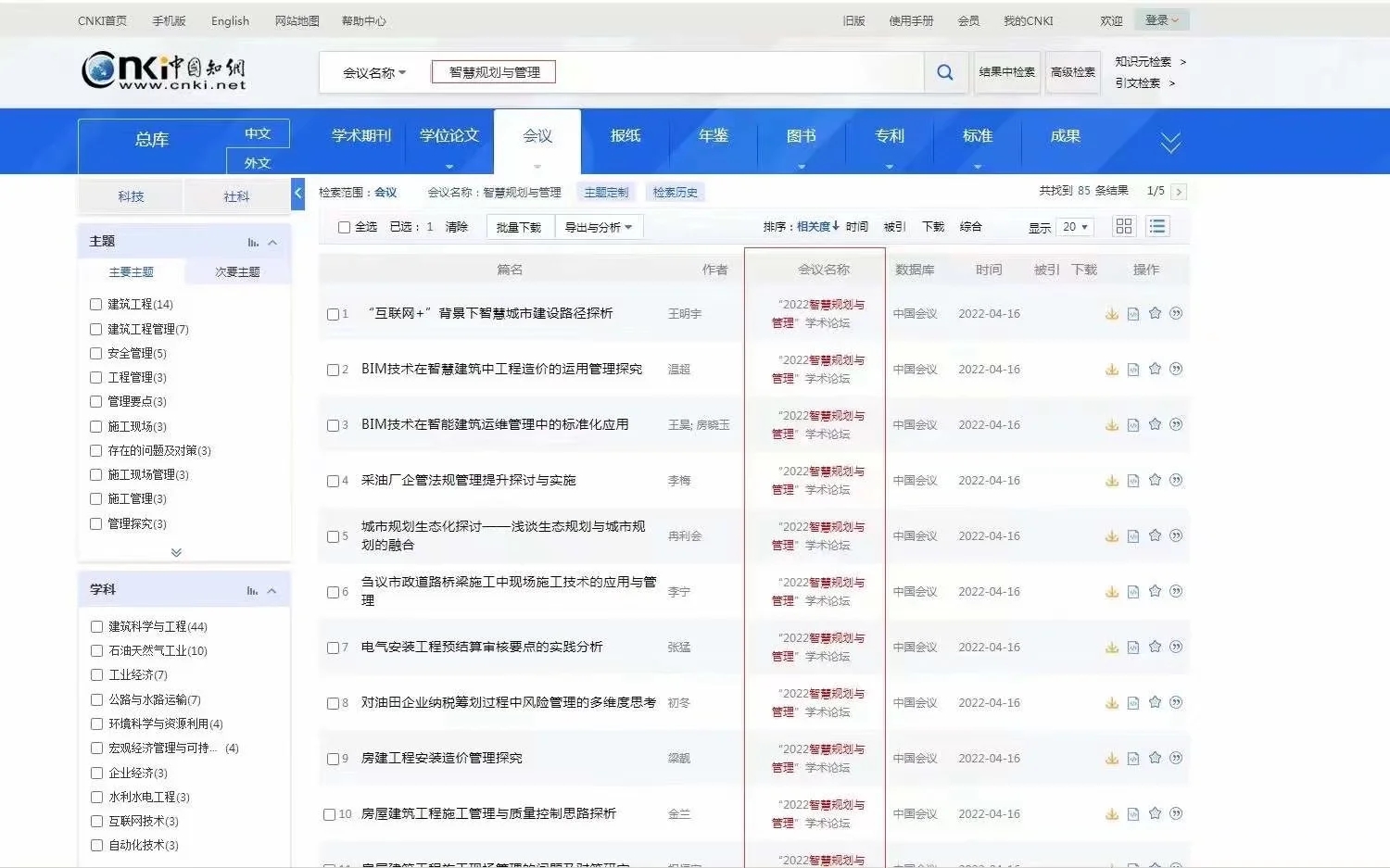Switch to the 年鉴 tab

(714, 136)
